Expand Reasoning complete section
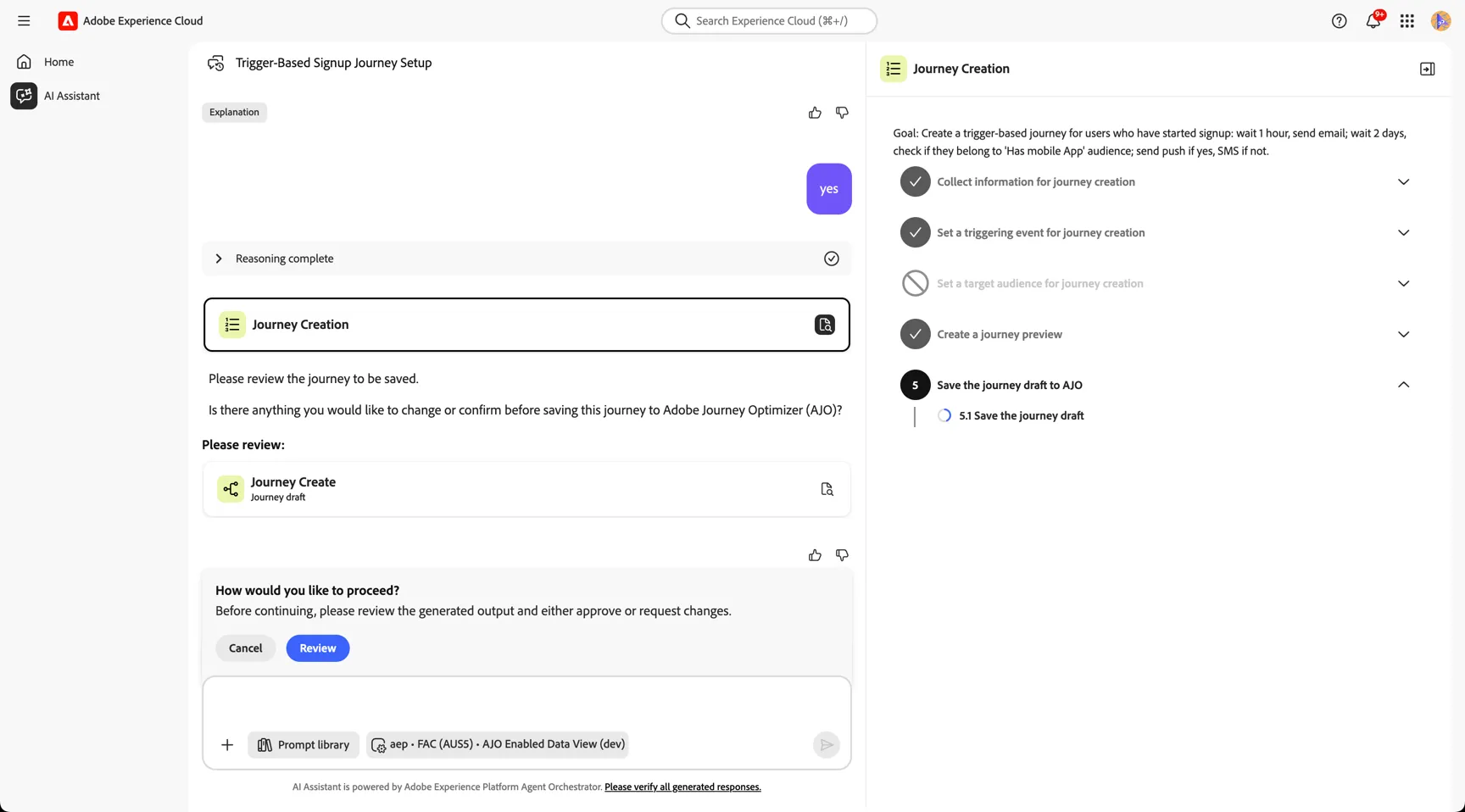The height and width of the screenshot is (812, 1465). pos(219,259)
